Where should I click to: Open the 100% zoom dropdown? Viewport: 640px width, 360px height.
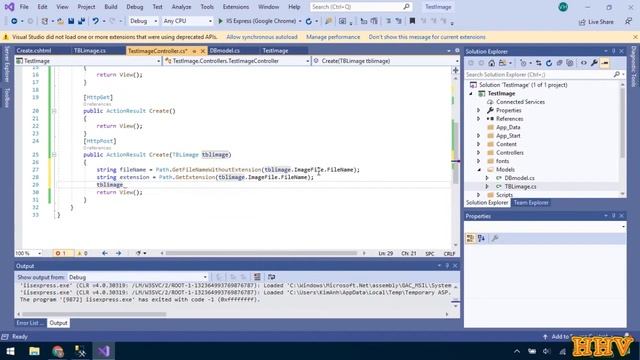tap(29, 253)
